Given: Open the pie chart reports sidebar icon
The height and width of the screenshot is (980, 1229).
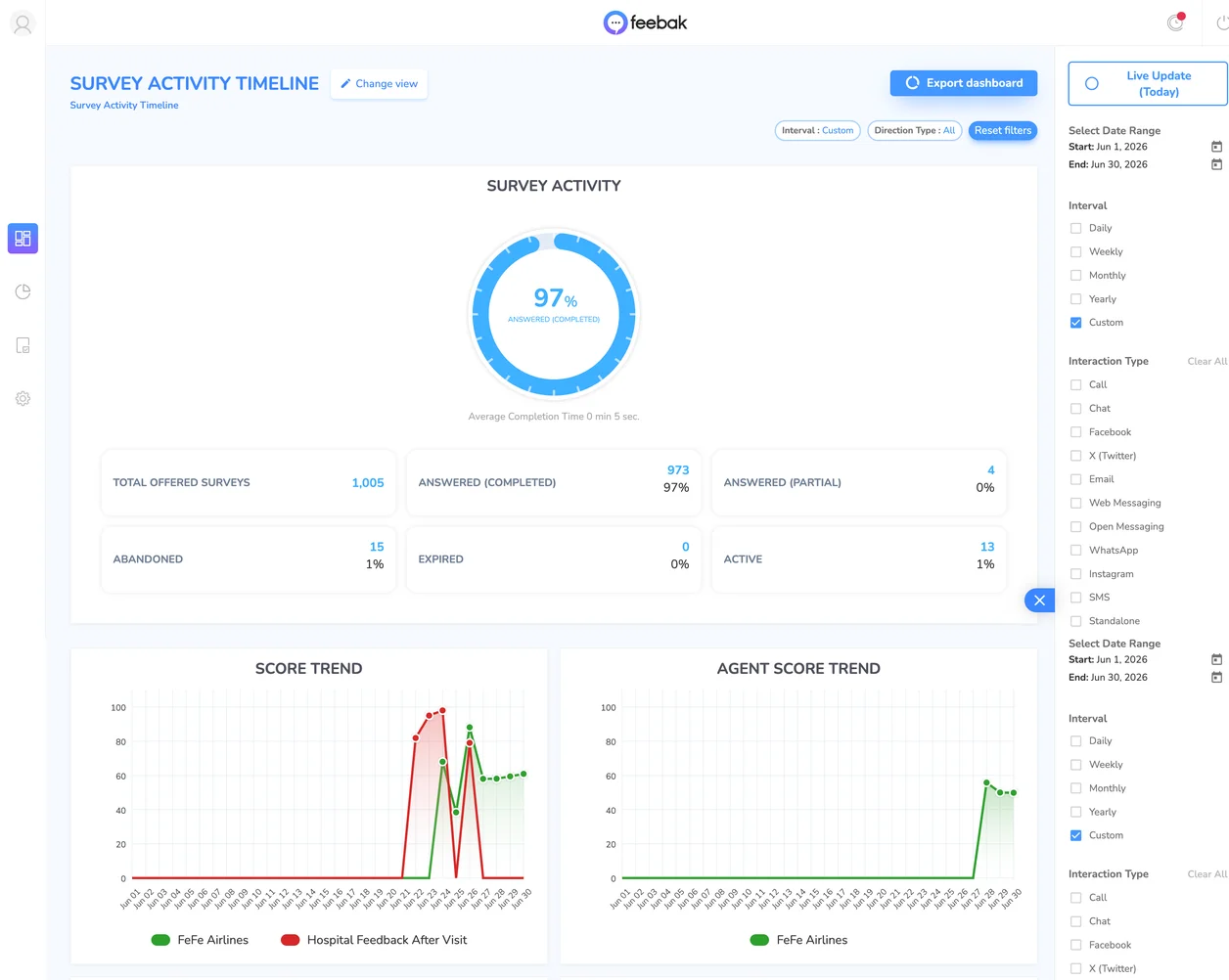Looking at the screenshot, I should tap(23, 291).
